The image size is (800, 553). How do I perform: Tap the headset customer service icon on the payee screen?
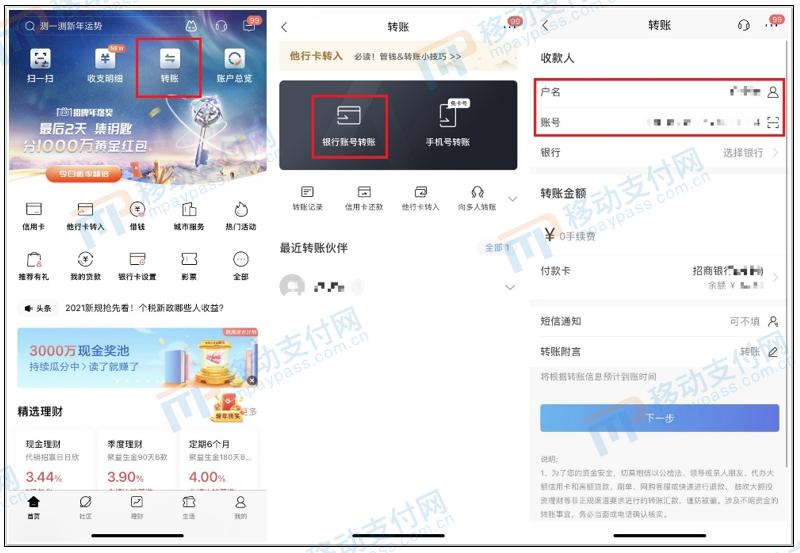pyautogui.click(x=744, y=25)
